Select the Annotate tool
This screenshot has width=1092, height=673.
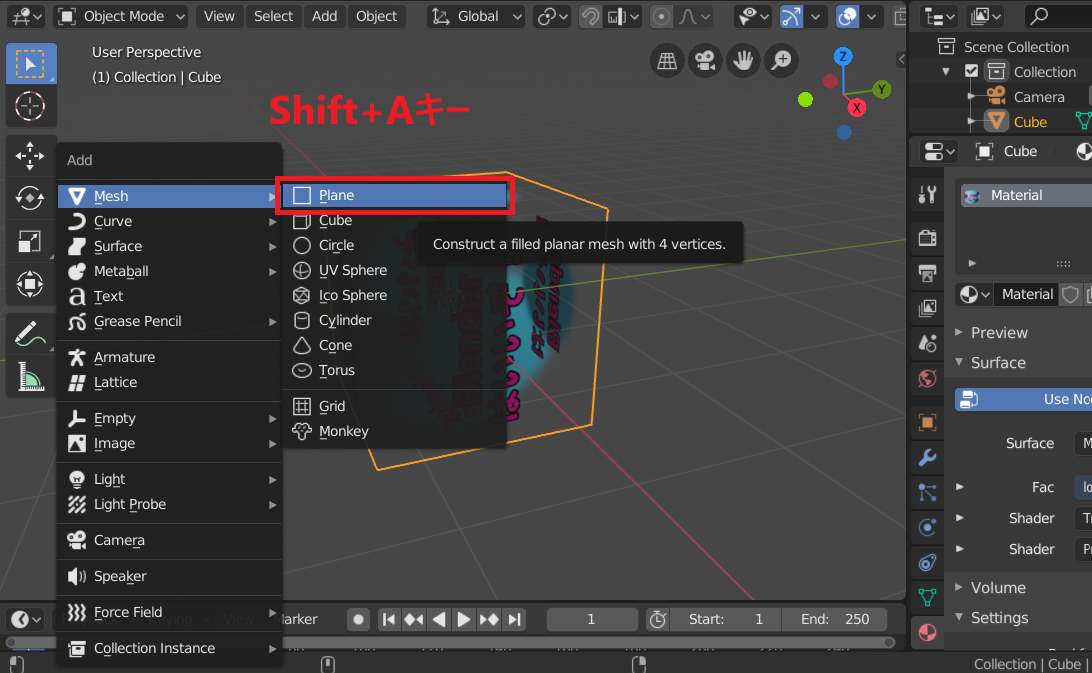click(30, 334)
